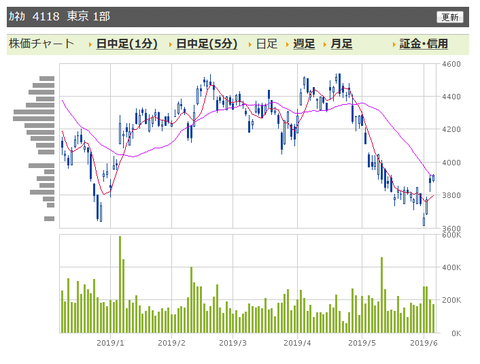The image size is (480, 364).
Task: Click the 4200 price axis label
Action: point(451,129)
